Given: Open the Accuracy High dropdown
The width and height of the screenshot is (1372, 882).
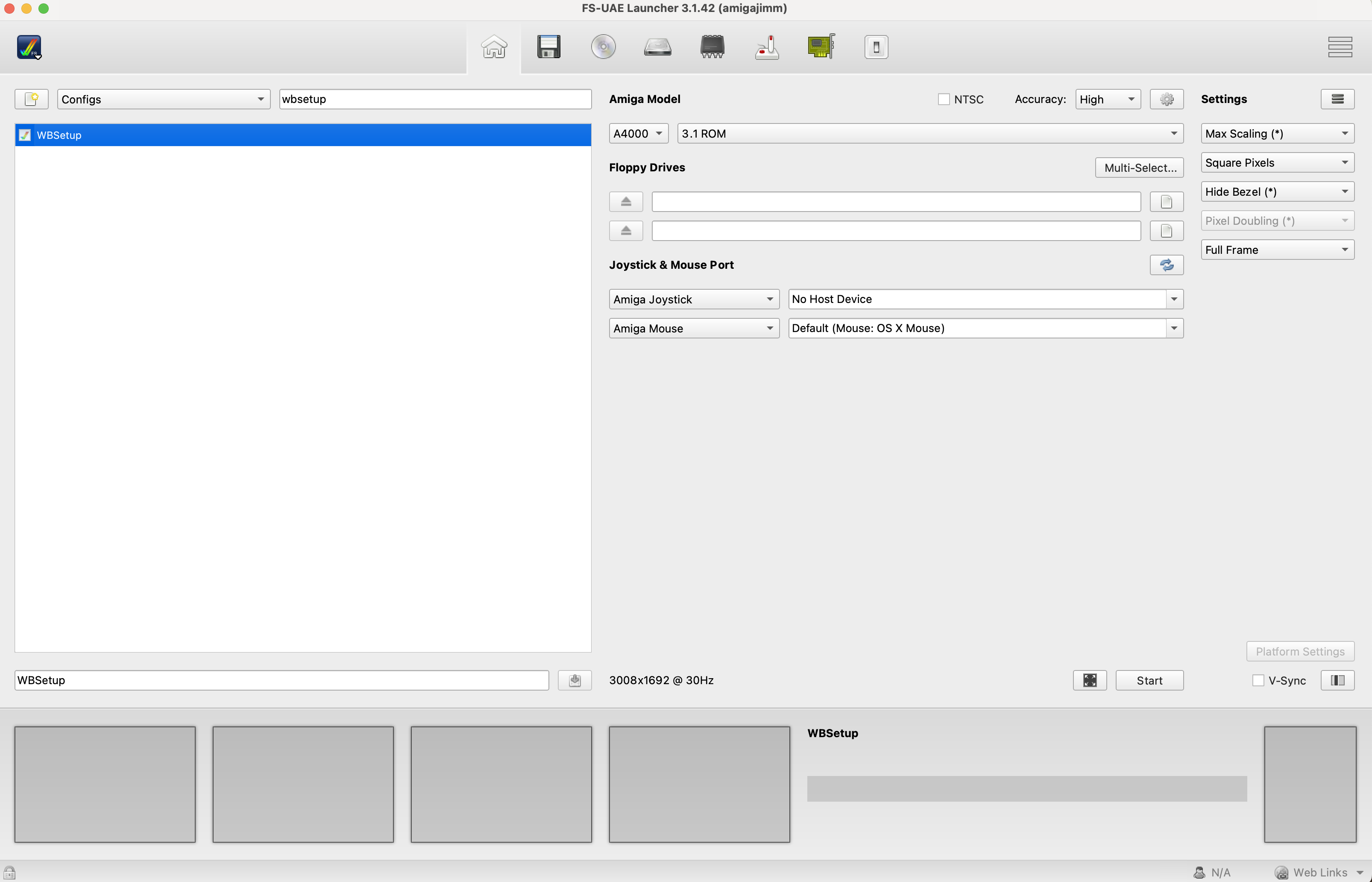Looking at the screenshot, I should (1107, 100).
